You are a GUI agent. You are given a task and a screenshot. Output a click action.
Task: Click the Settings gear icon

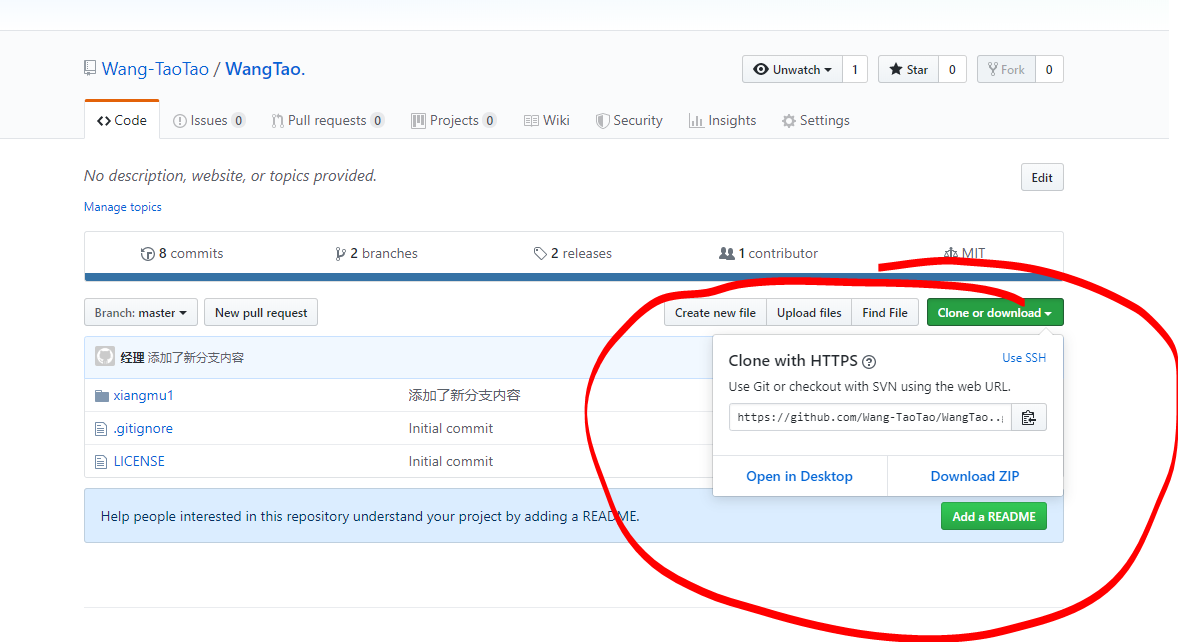pos(788,121)
